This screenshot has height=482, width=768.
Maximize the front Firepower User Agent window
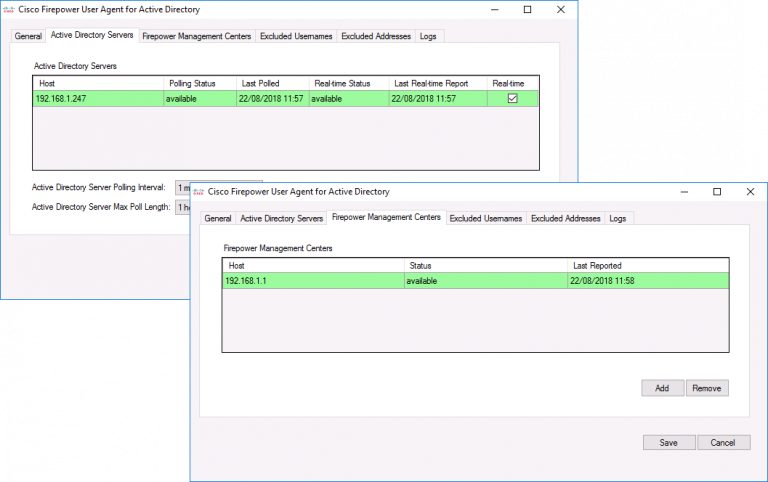click(717, 192)
